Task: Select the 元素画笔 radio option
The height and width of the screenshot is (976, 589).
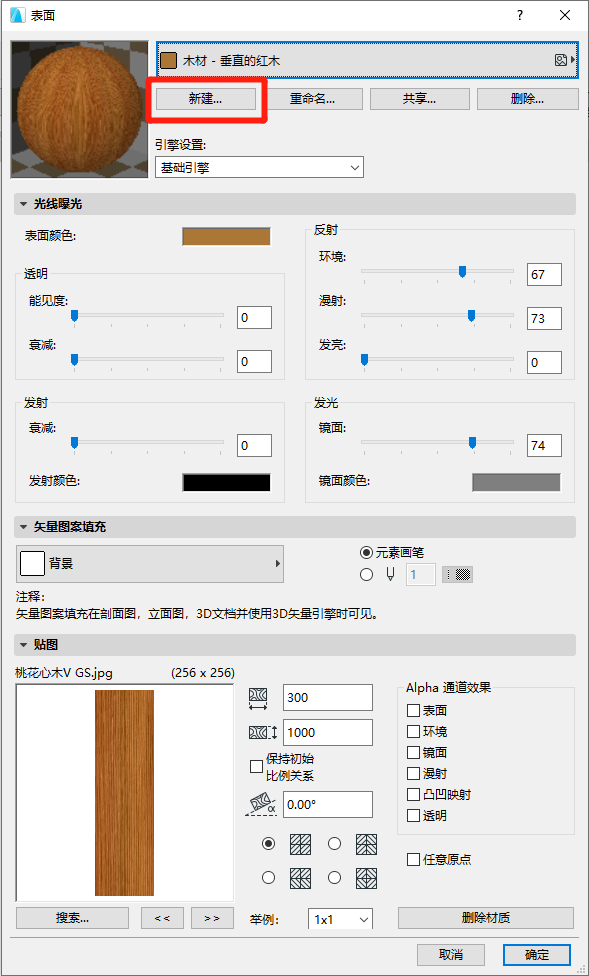Action: pos(366,552)
